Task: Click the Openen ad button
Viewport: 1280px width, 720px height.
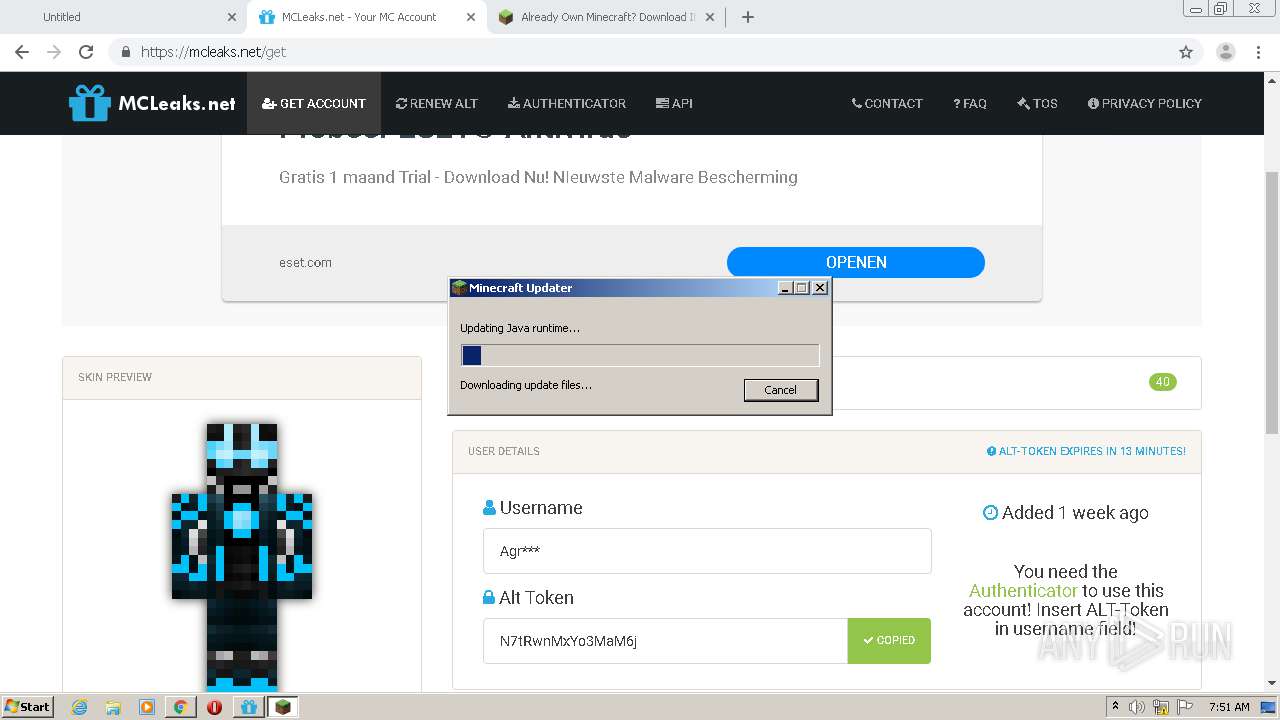Action: tap(856, 262)
